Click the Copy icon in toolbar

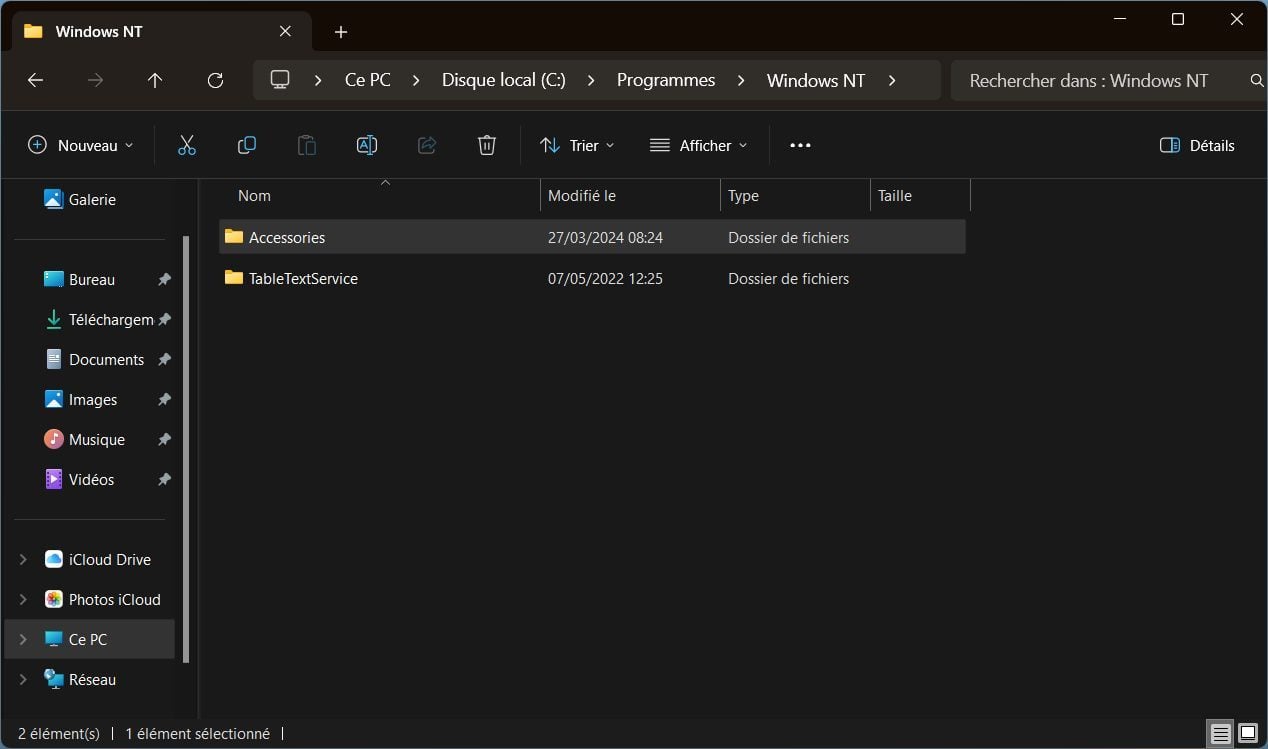click(247, 145)
